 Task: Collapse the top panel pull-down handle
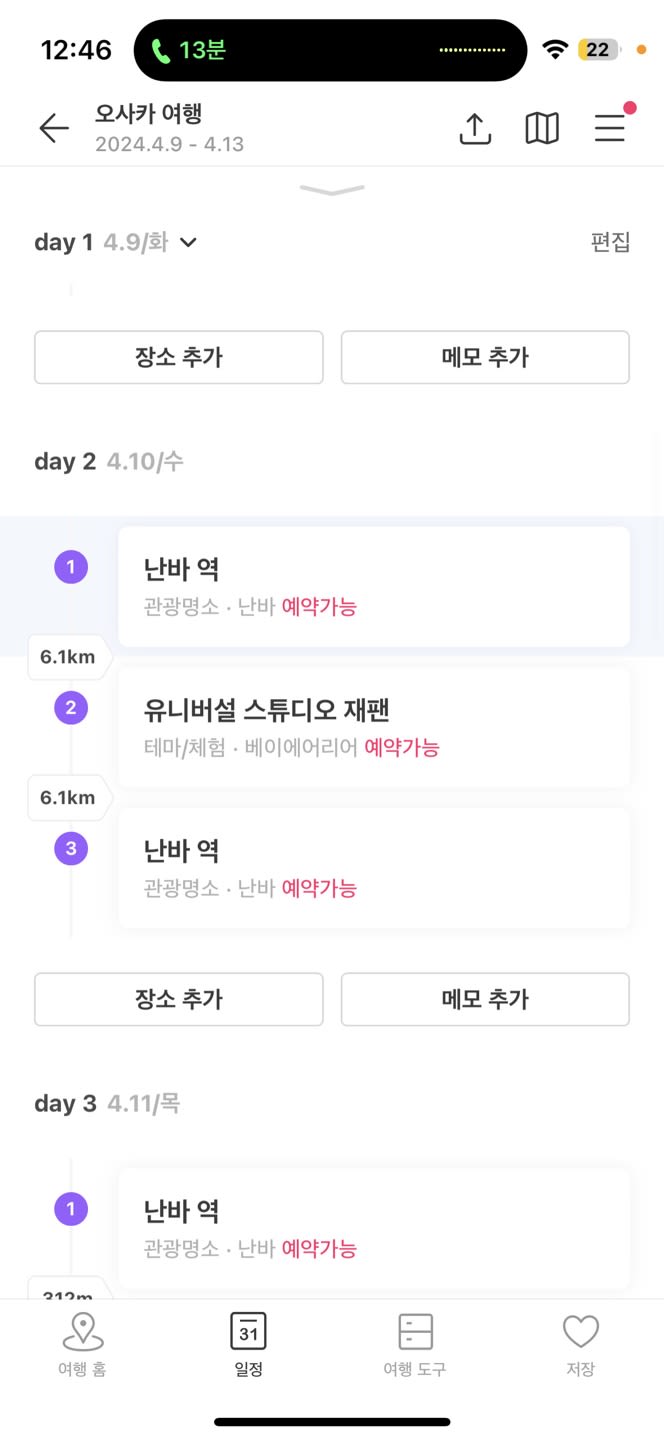pos(332,190)
